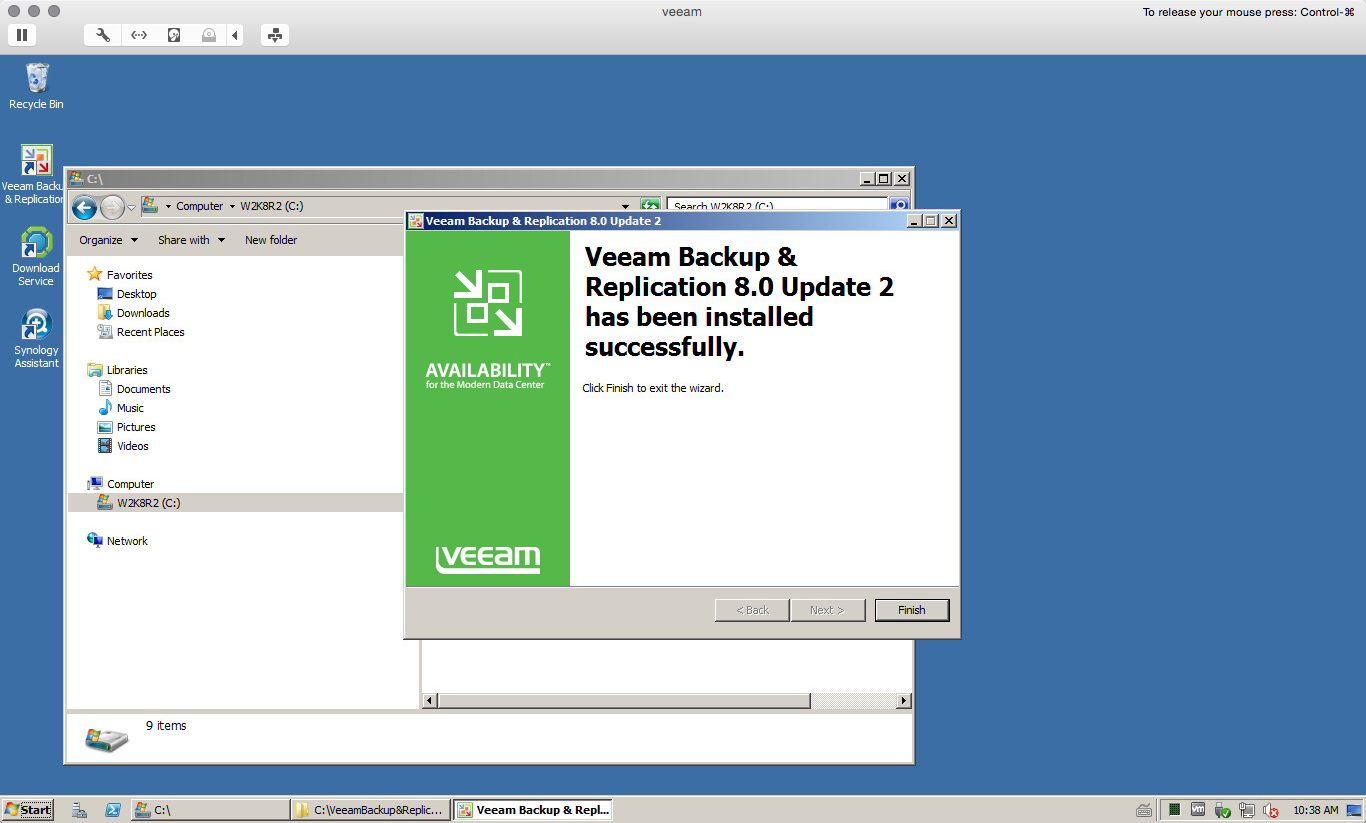Image resolution: width=1366 pixels, height=823 pixels.
Task: Click the Veeam Backup & Repl... taskbar button
Action: click(x=532, y=810)
